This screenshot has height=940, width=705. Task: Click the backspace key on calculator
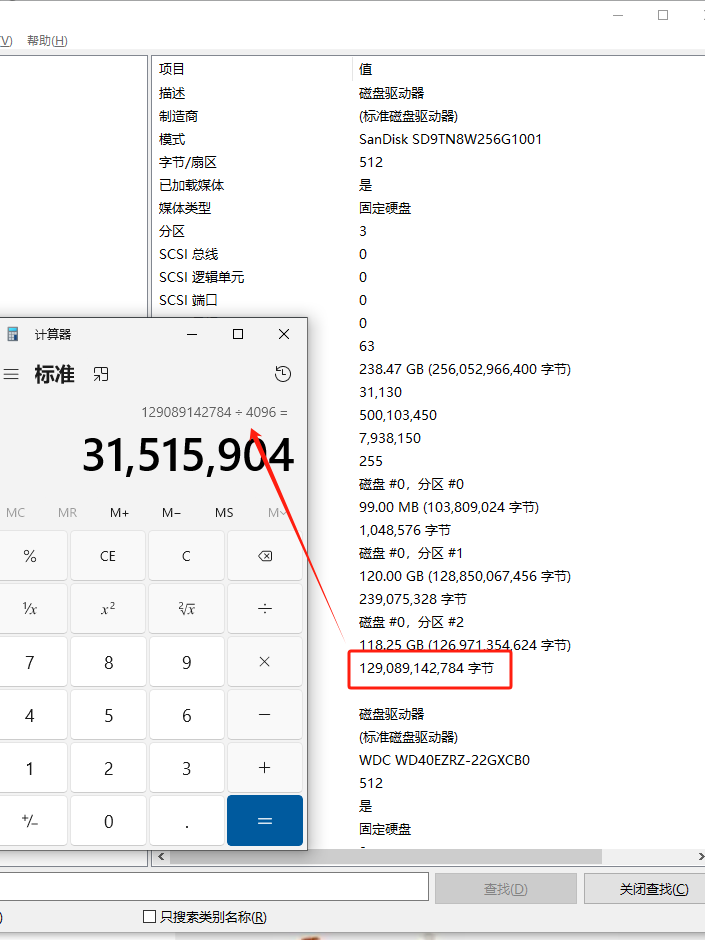265,556
